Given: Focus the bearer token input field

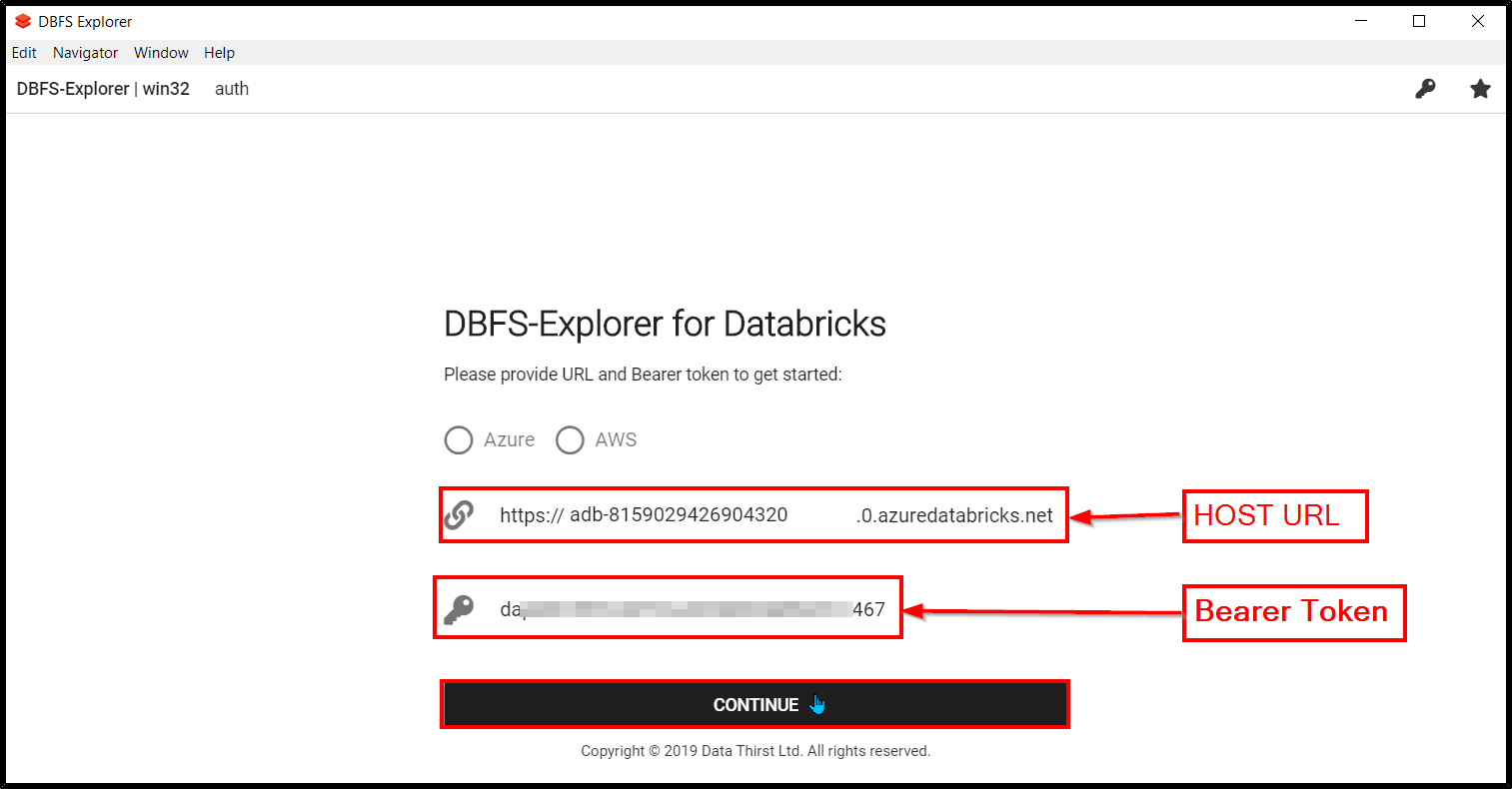Looking at the screenshot, I should (693, 609).
